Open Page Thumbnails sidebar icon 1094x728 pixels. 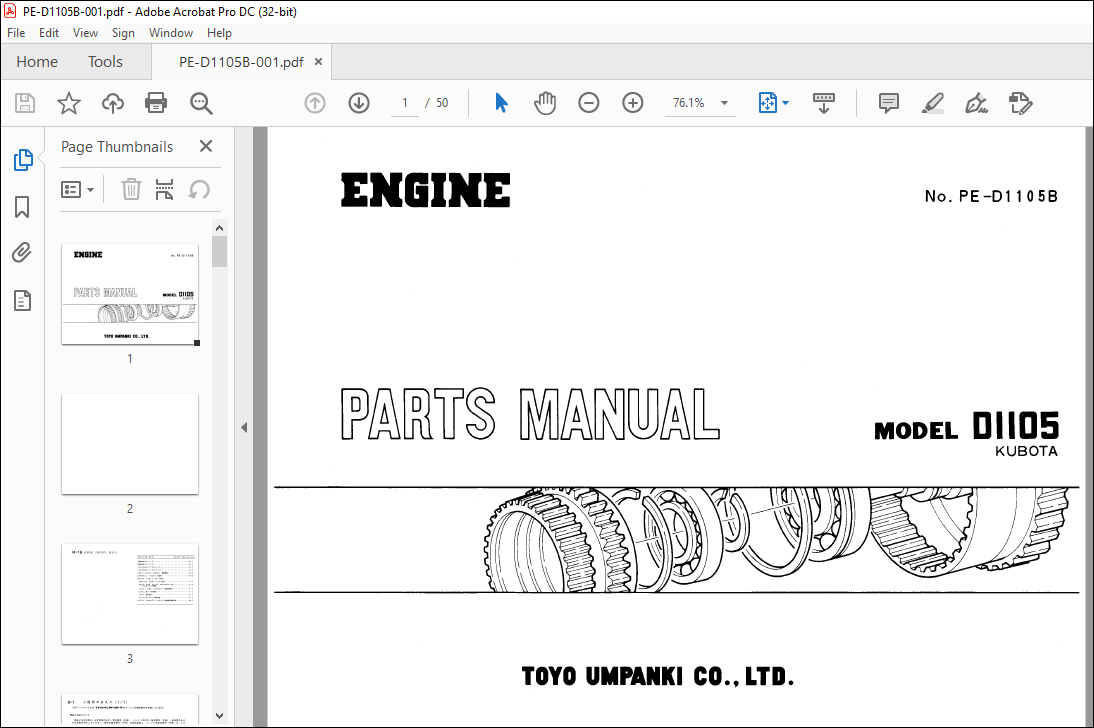click(x=22, y=160)
